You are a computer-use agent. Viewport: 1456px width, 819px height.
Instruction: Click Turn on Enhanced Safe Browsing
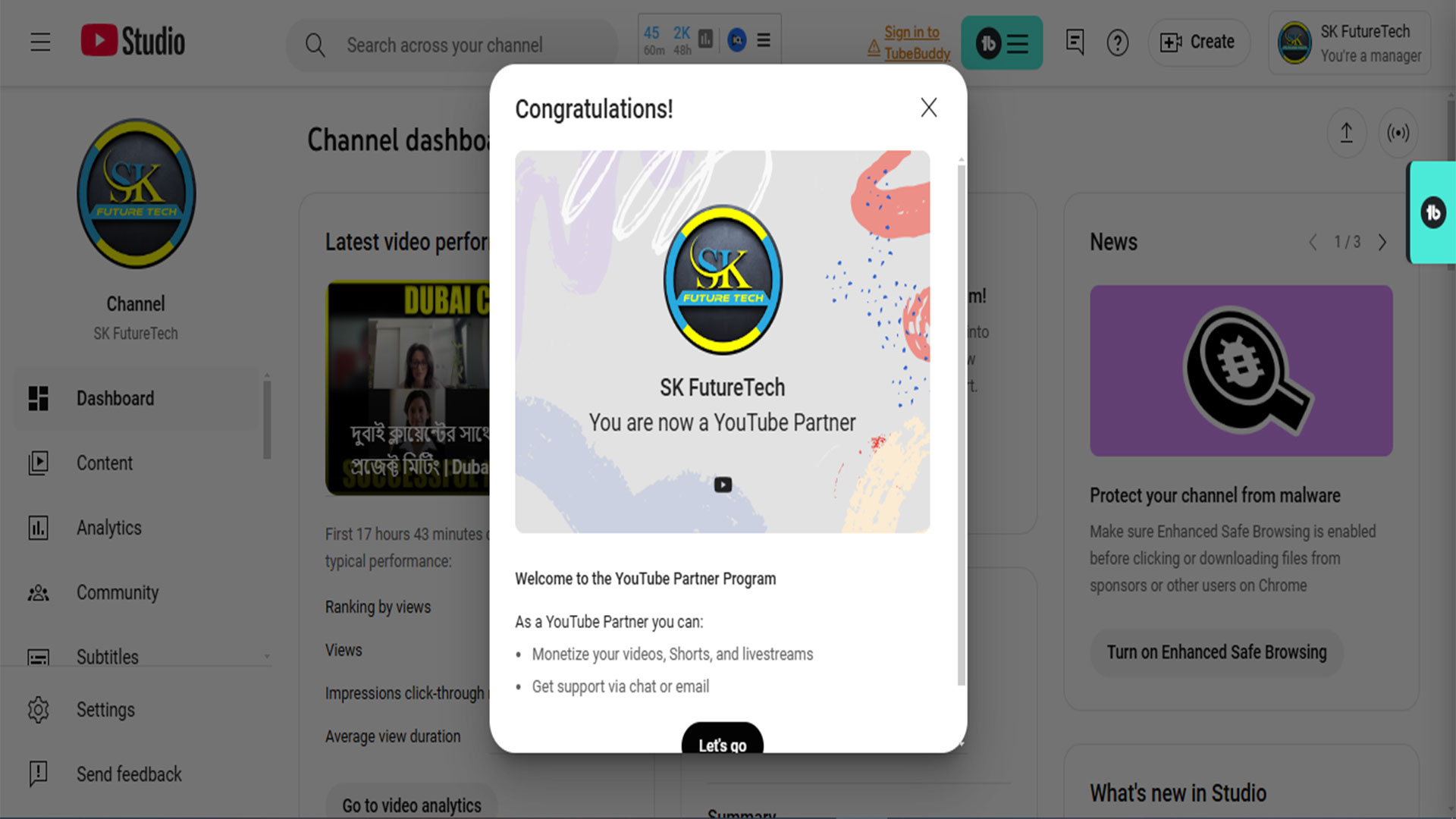coord(1216,653)
